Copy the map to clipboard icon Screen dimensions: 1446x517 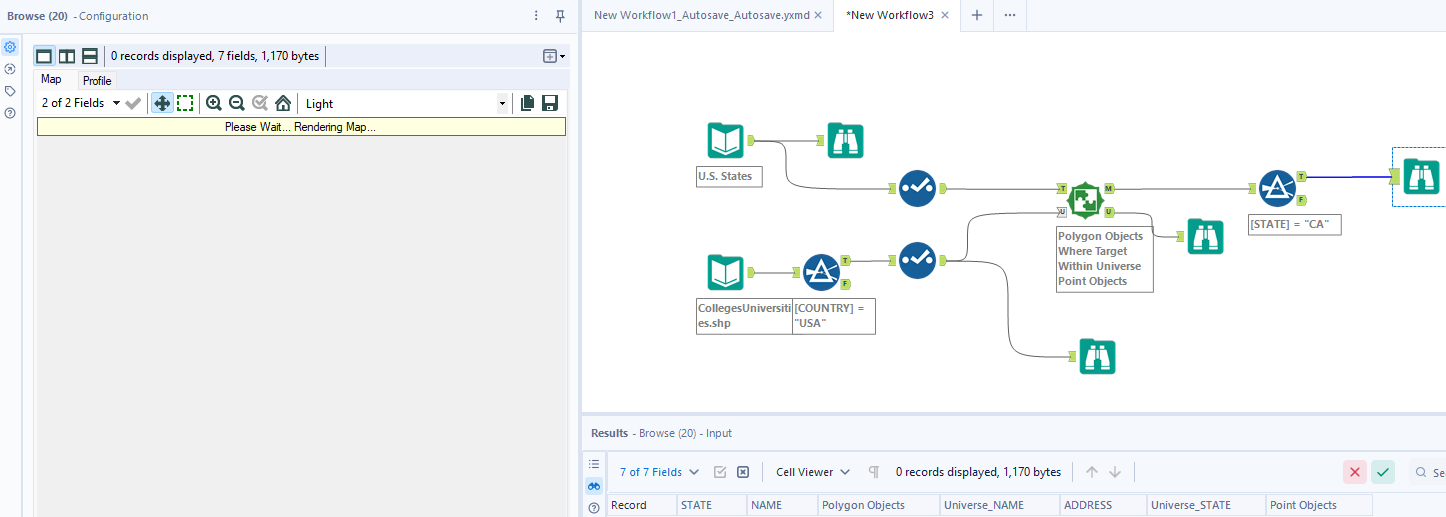pyautogui.click(x=527, y=103)
